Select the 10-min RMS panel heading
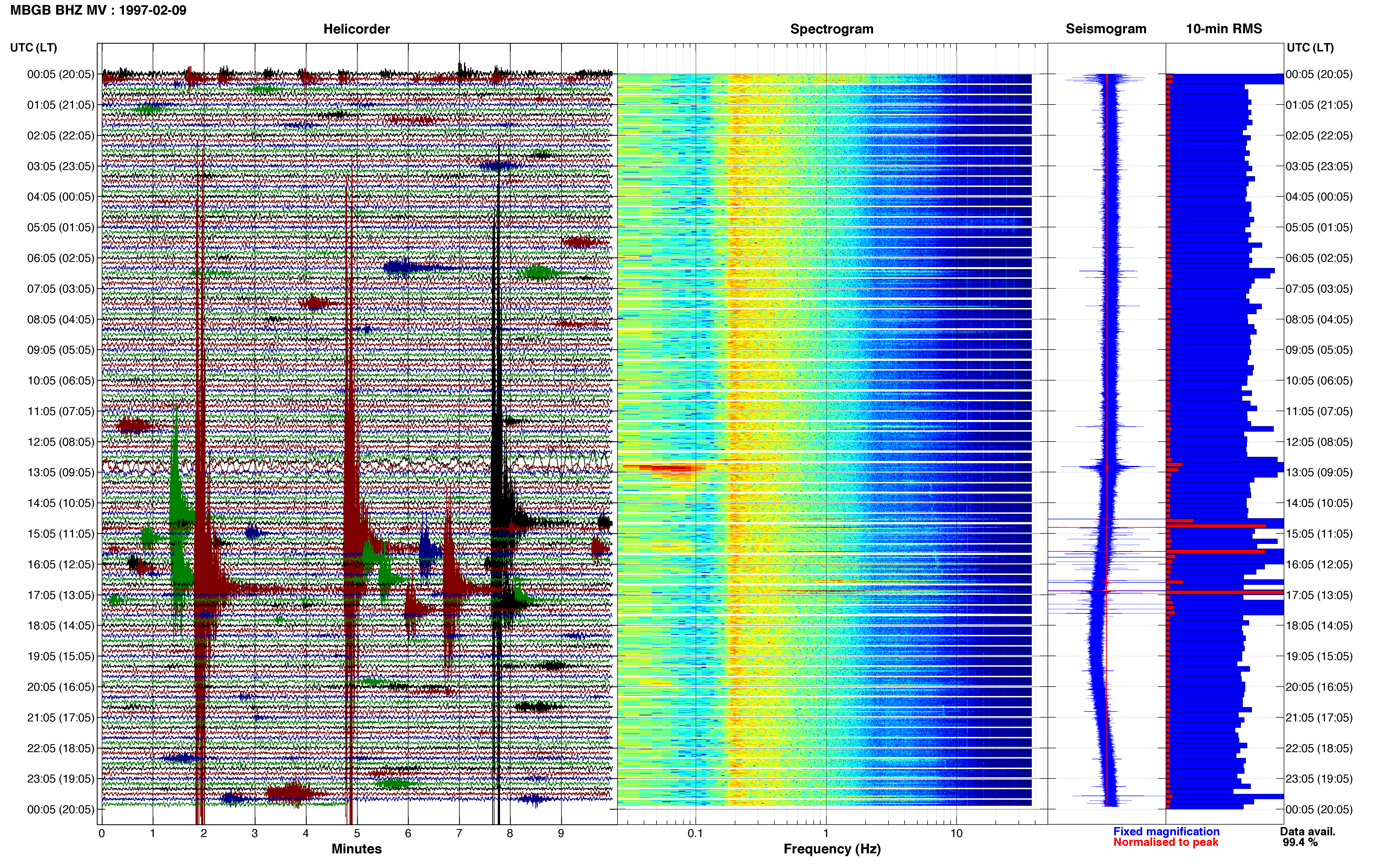 pyautogui.click(x=1224, y=29)
